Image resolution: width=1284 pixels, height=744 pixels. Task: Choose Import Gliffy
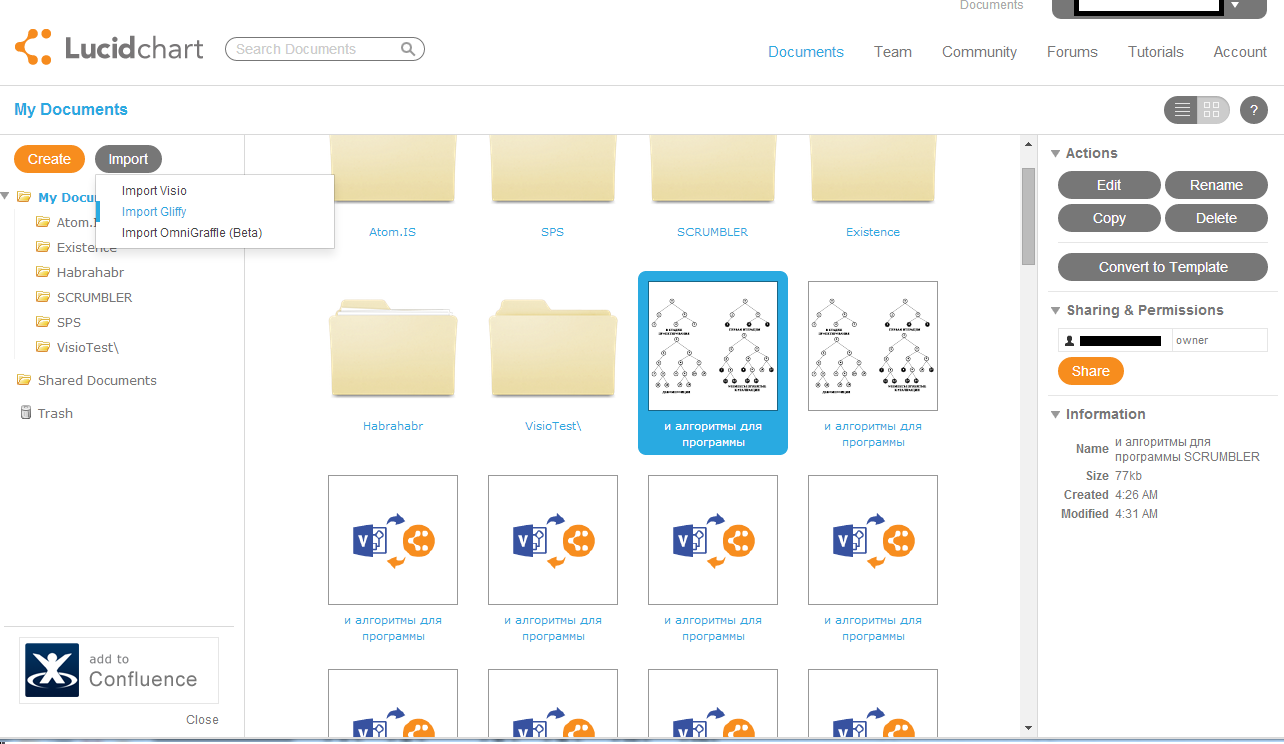[154, 212]
